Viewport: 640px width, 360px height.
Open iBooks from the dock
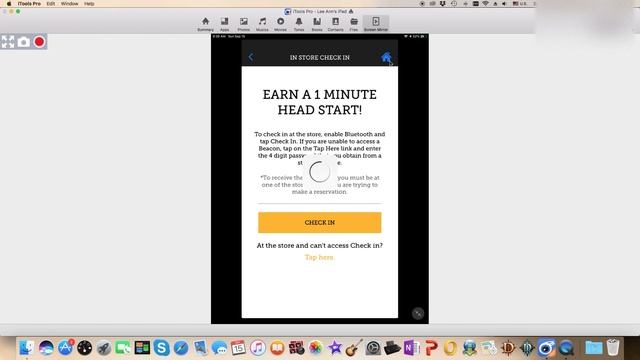tap(277, 348)
